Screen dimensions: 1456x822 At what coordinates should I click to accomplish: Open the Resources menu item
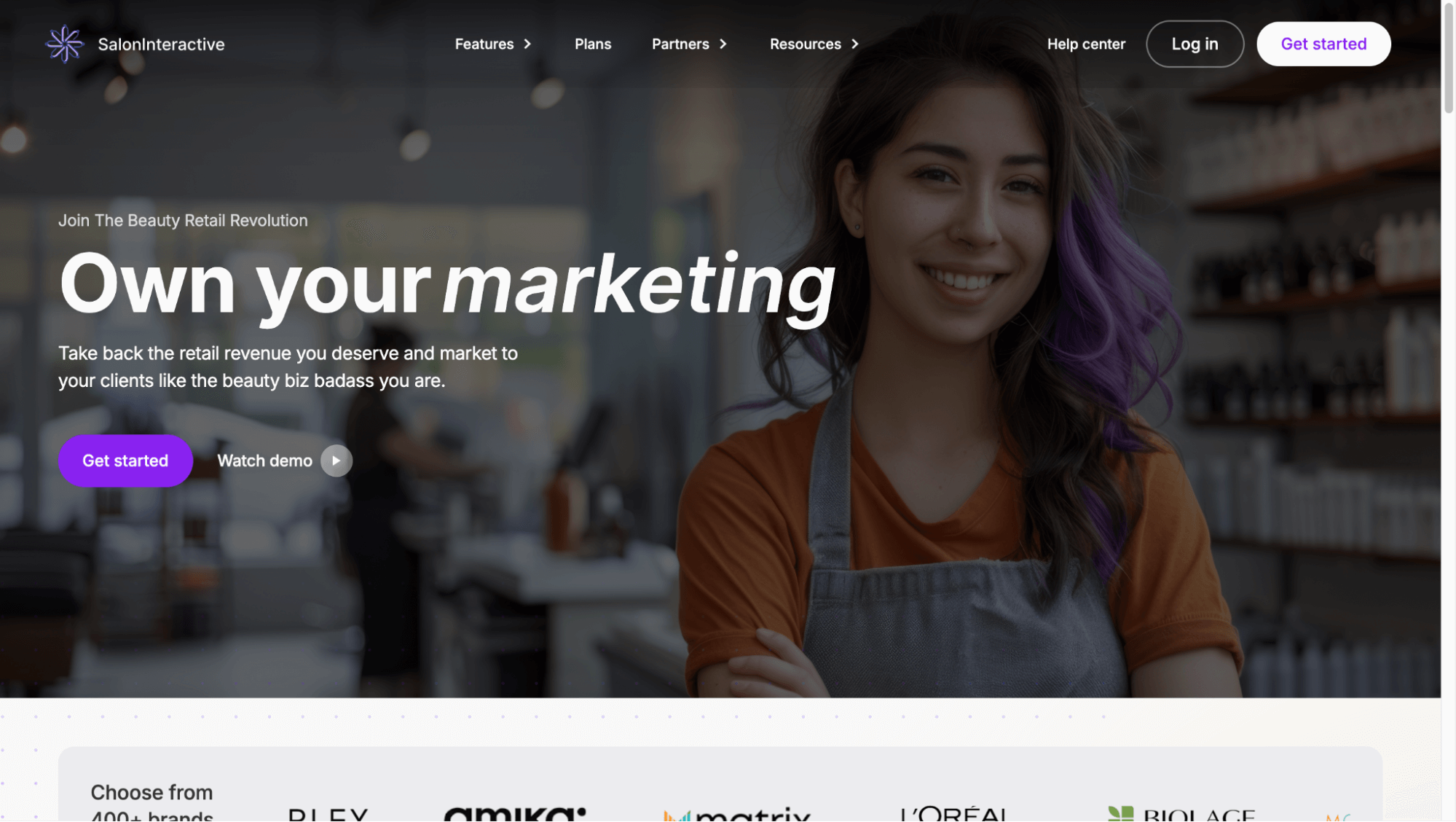(x=806, y=44)
